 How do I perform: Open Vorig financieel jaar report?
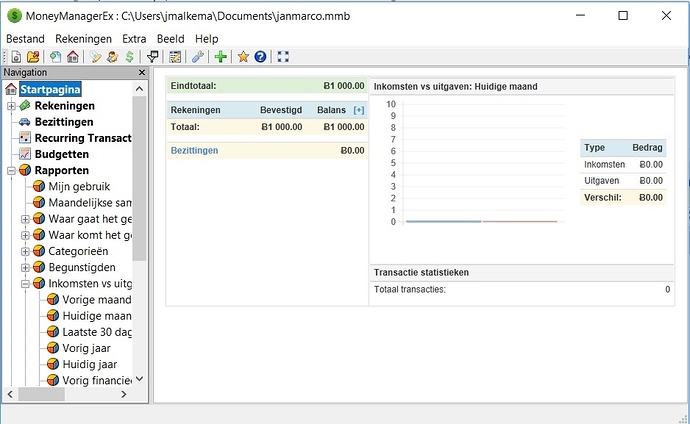coord(96,380)
